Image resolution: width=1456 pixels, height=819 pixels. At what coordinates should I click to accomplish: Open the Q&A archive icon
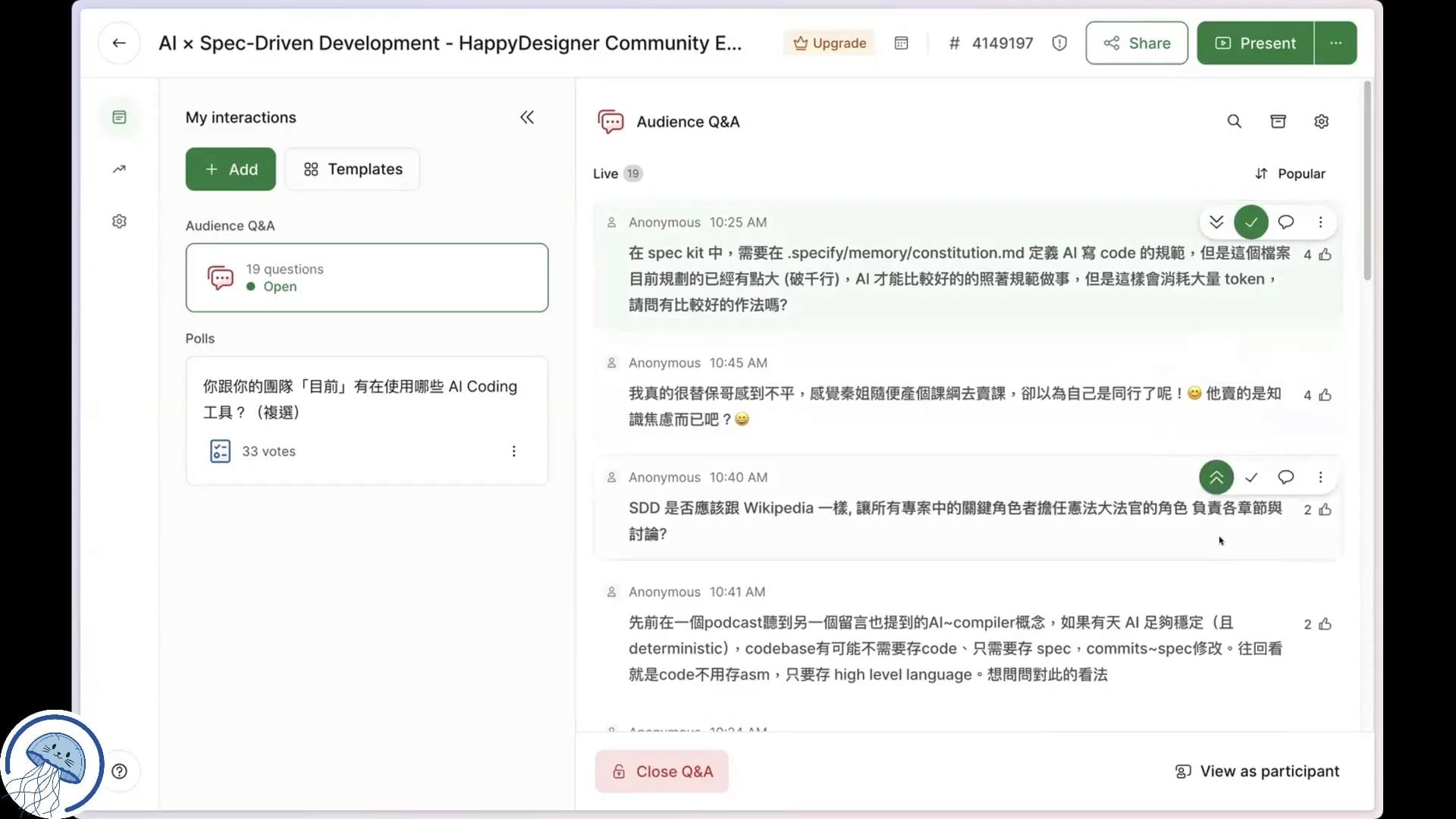pyautogui.click(x=1278, y=121)
